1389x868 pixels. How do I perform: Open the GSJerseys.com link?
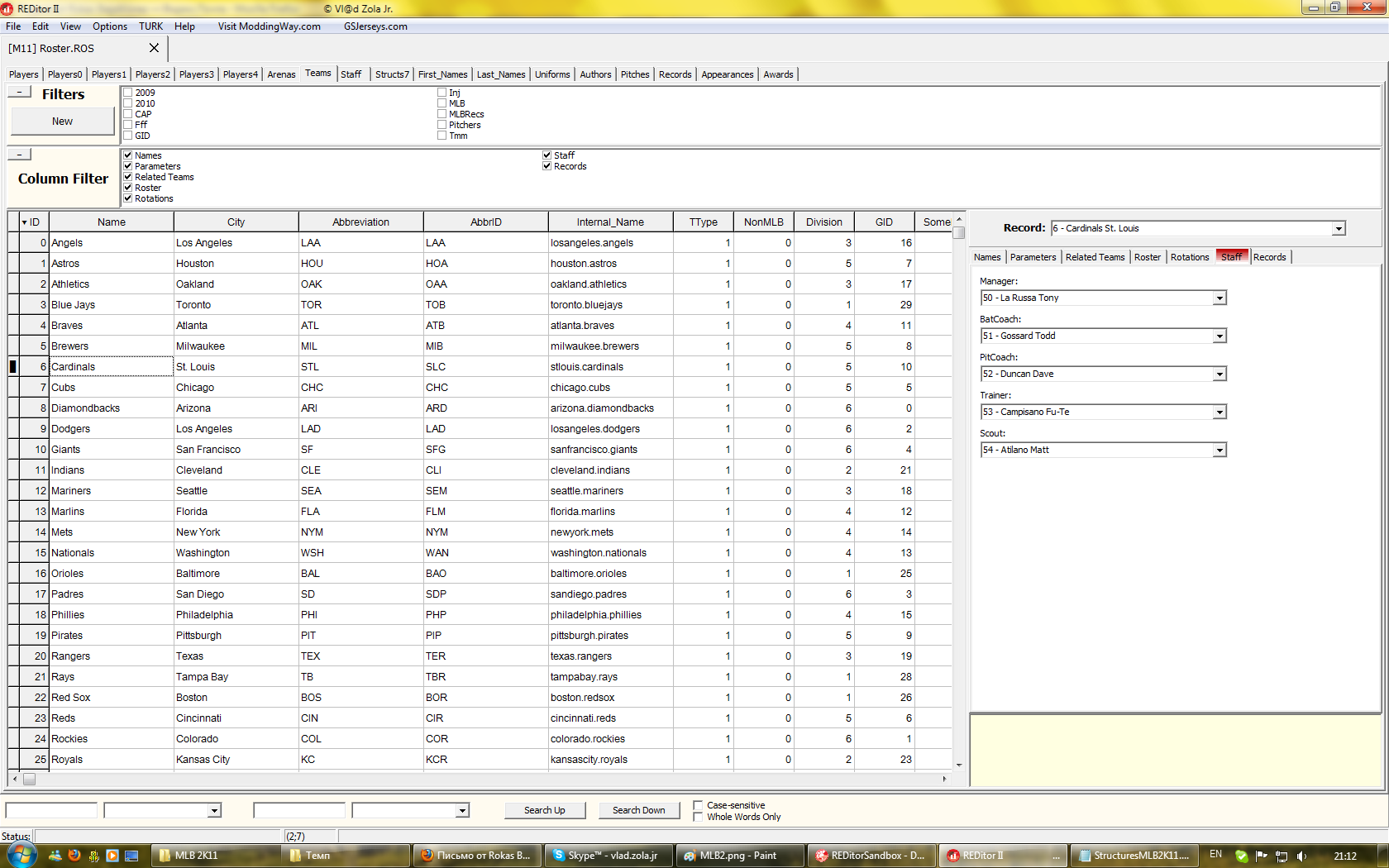point(375,26)
